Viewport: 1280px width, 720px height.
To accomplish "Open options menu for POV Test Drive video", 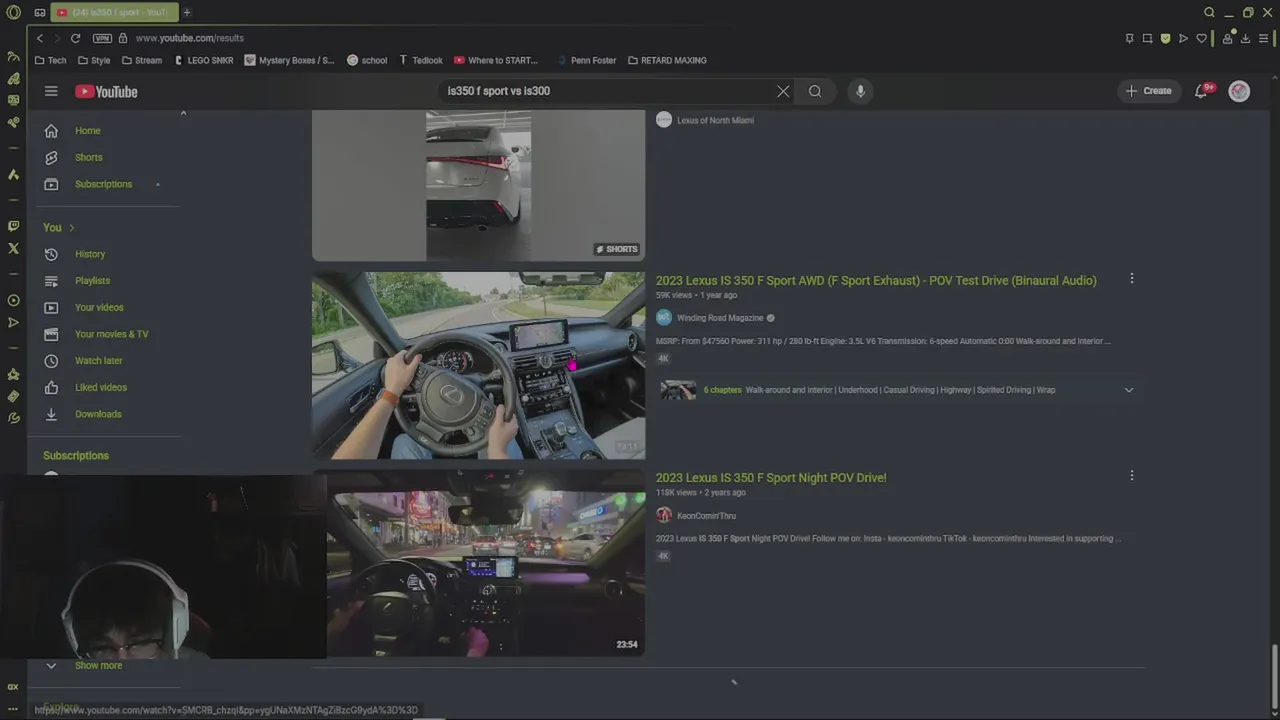I will 1131,279.
